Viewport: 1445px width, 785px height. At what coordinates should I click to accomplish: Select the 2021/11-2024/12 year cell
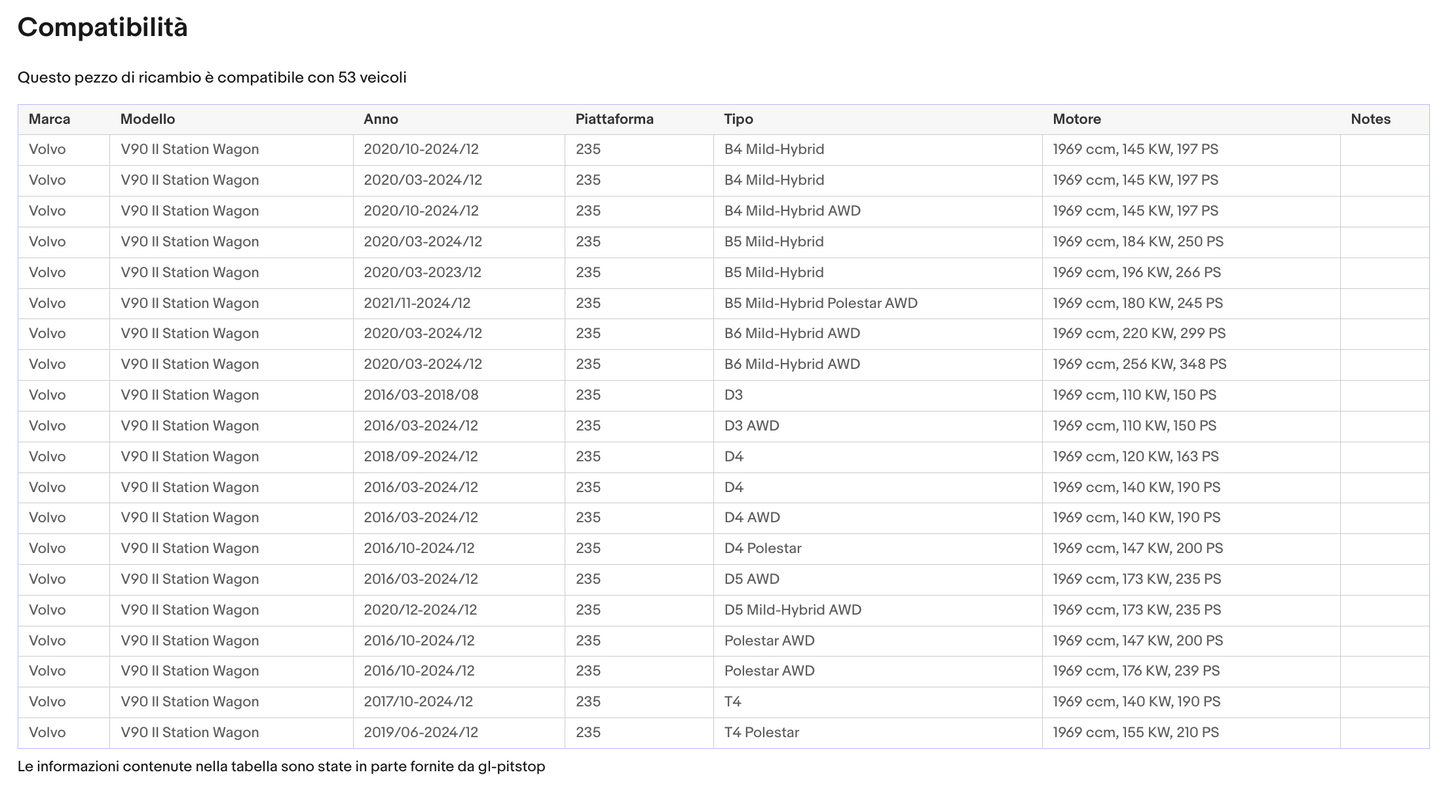click(417, 303)
